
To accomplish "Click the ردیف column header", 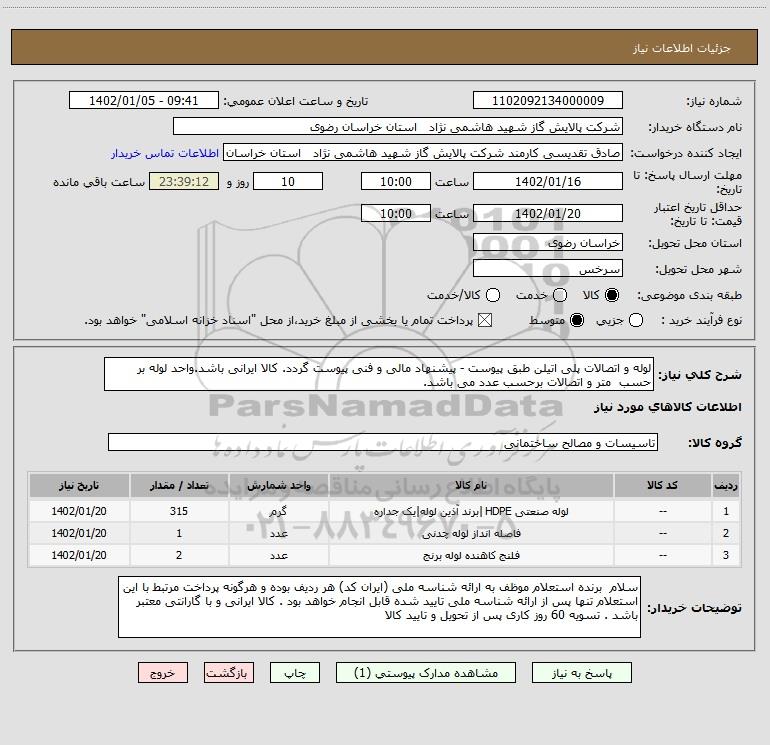I will tap(726, 485).
